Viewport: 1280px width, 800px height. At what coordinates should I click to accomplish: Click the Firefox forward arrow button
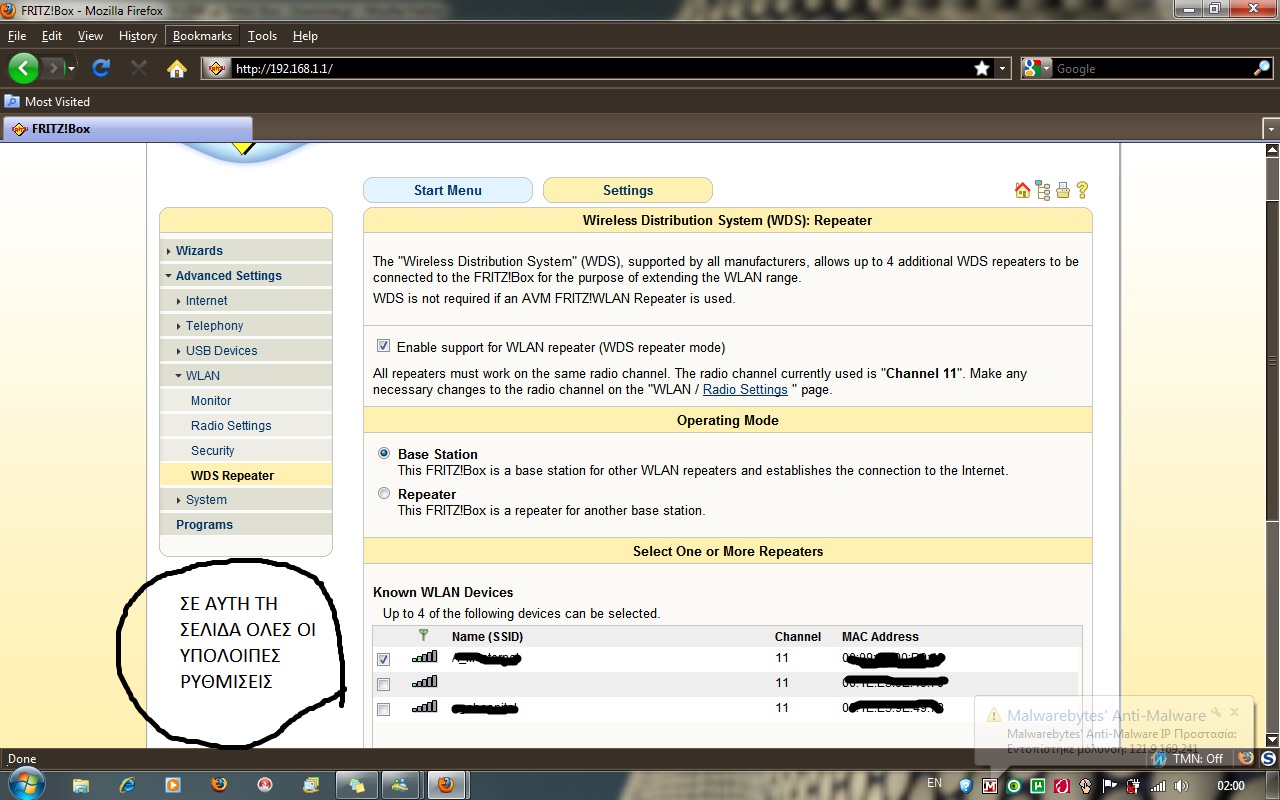point(54,68)
